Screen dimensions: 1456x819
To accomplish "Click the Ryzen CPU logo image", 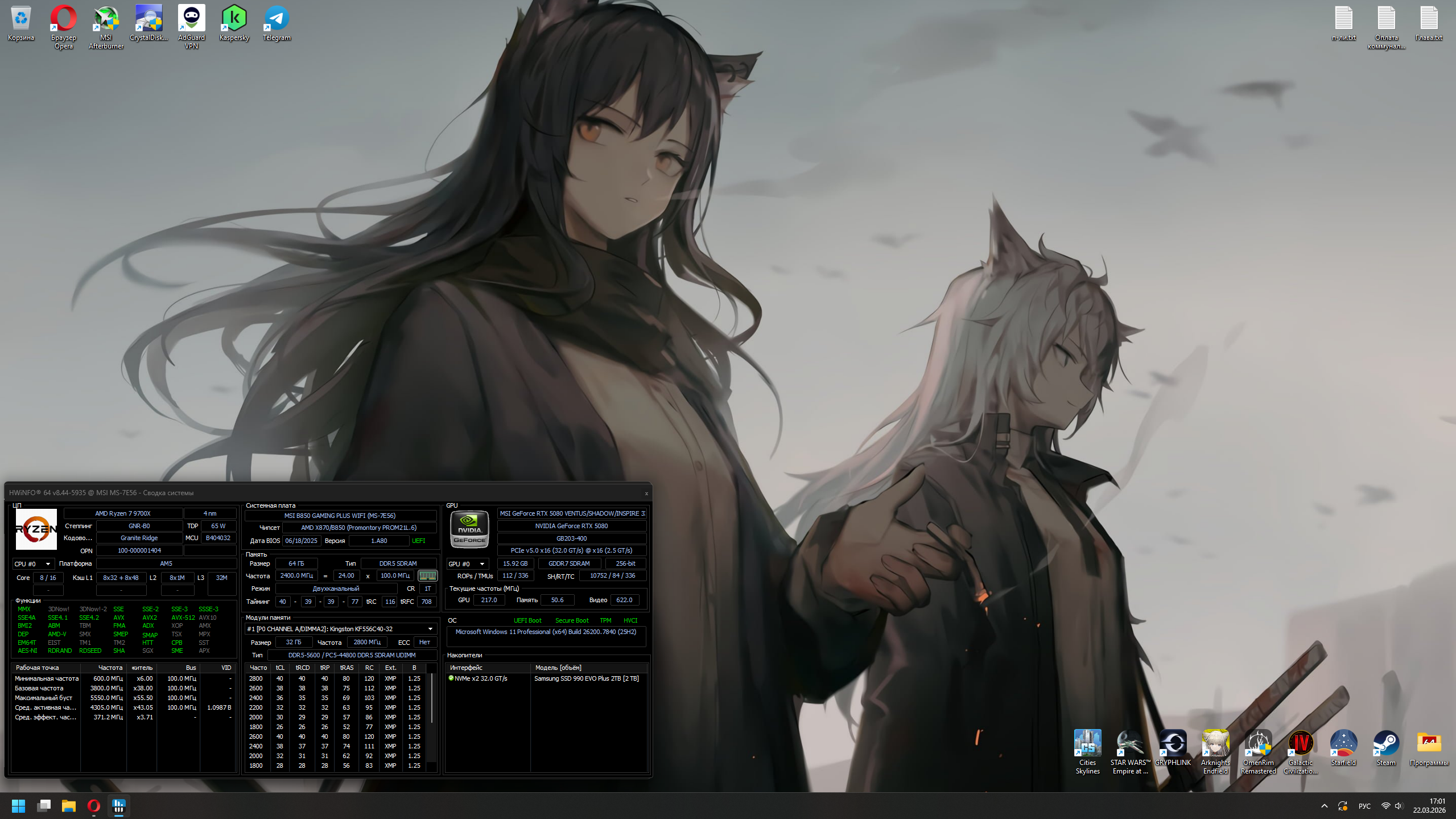I will click(x=36, y=529).
